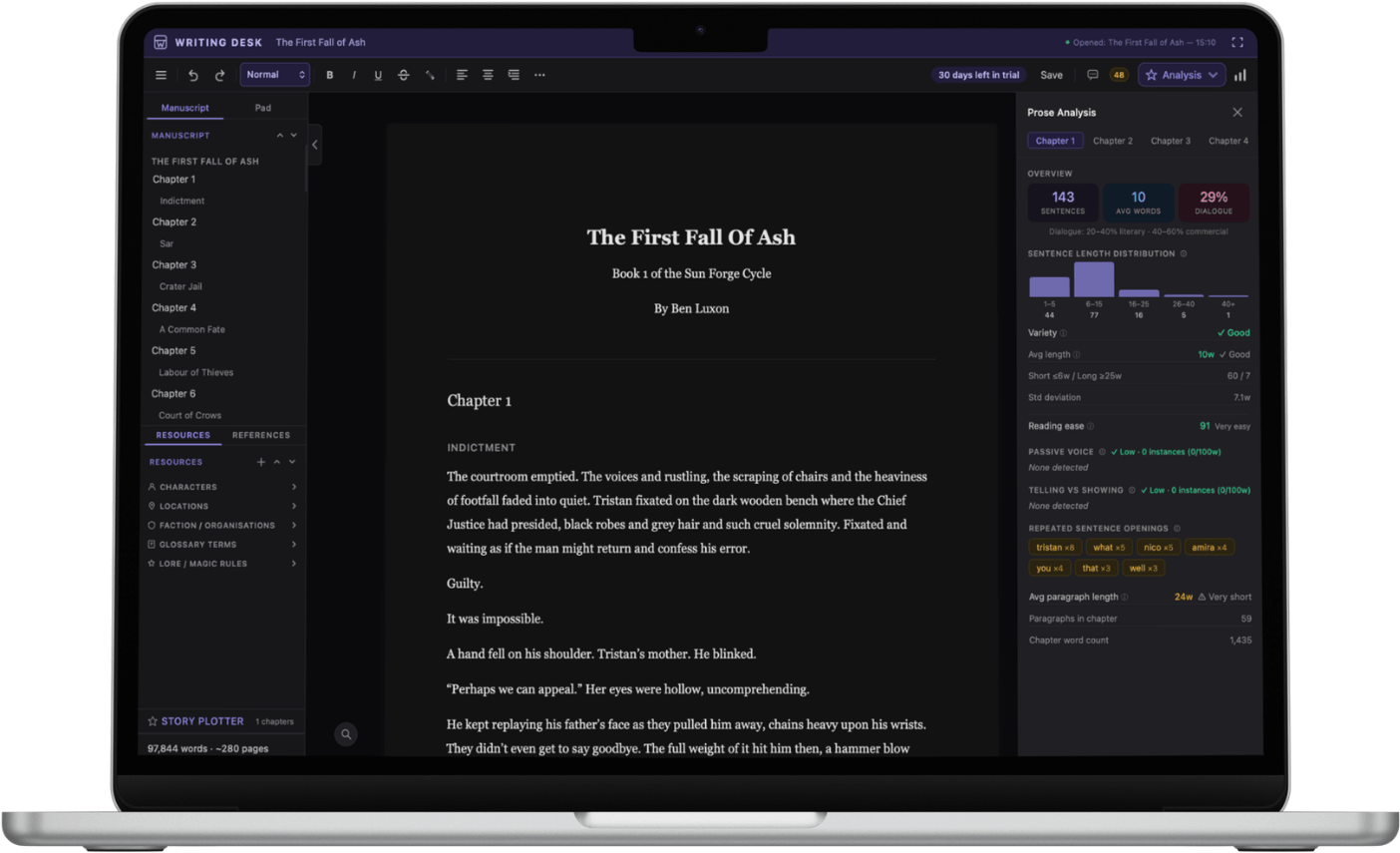This screenshot has width=1400, height=853.
Task: Select the Court of Crows scene
Action: [189, 415]
